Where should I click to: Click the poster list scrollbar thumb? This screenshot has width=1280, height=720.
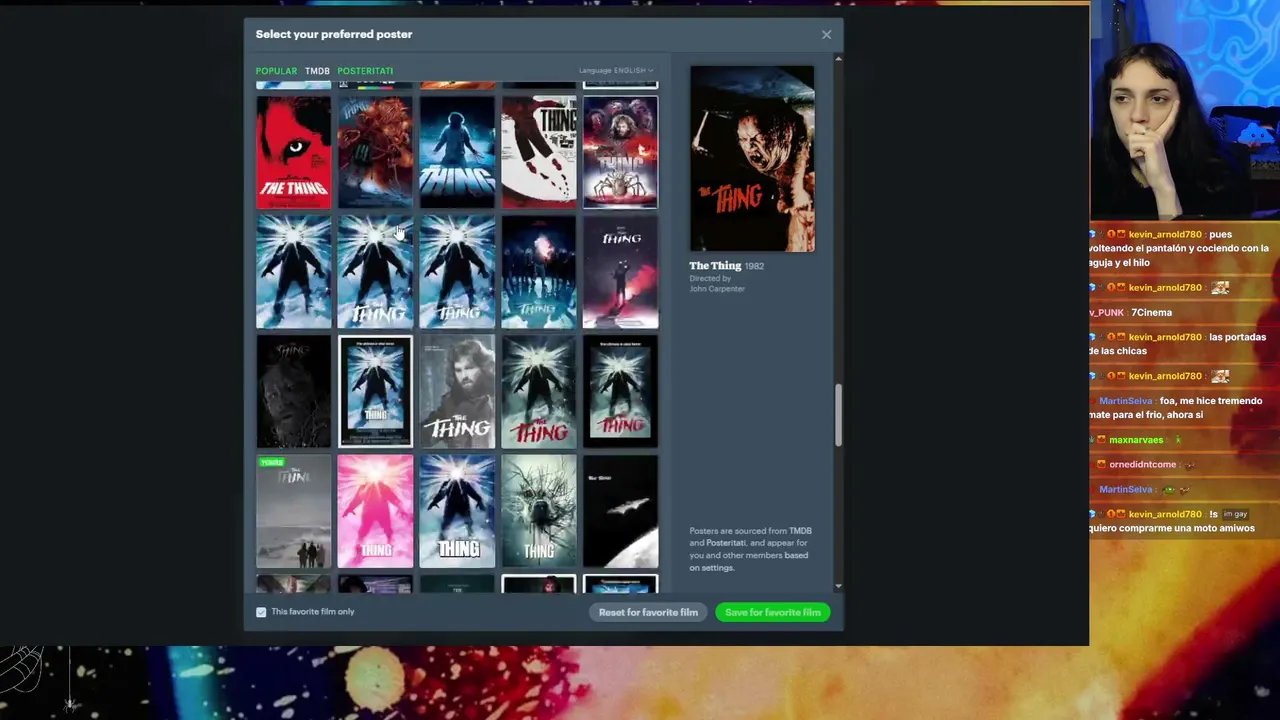pos(838,416)
